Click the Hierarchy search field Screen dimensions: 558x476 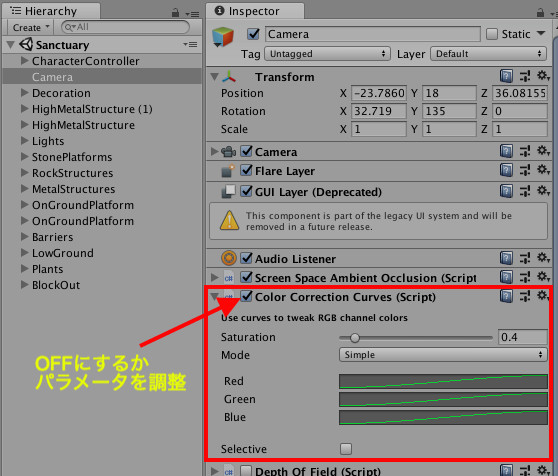tap(125, 27)
